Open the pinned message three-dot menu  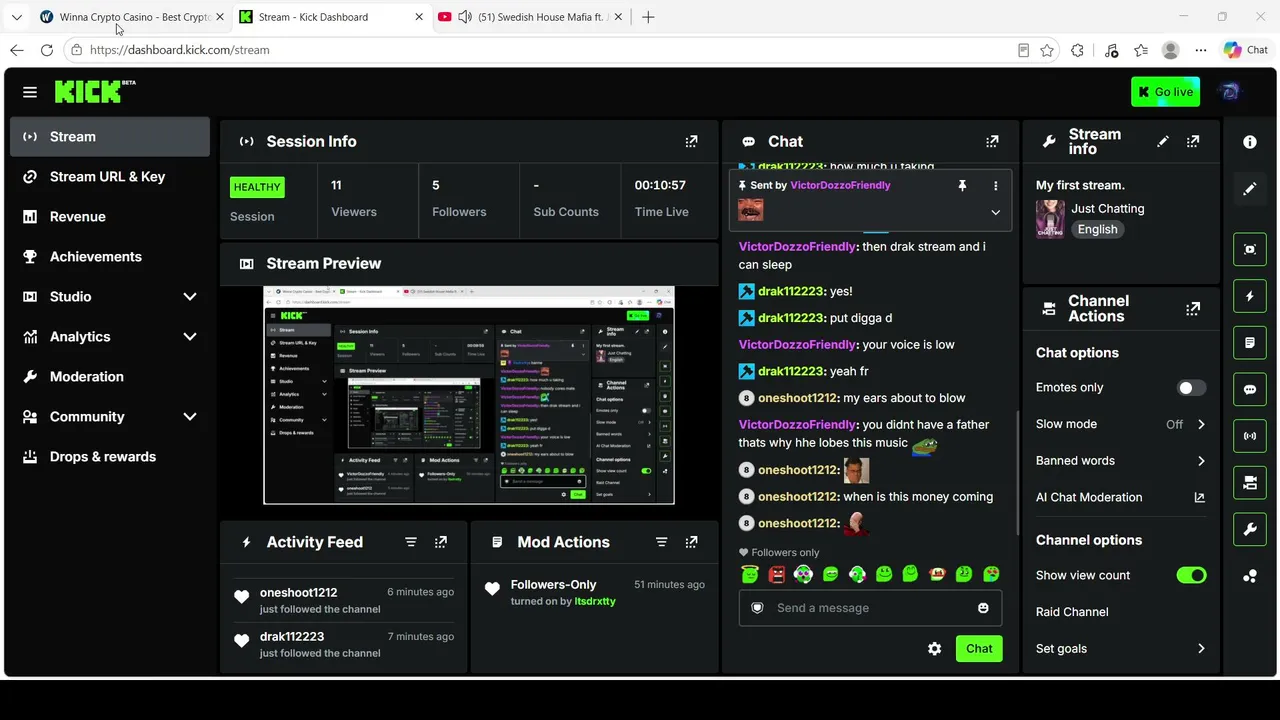995,186
